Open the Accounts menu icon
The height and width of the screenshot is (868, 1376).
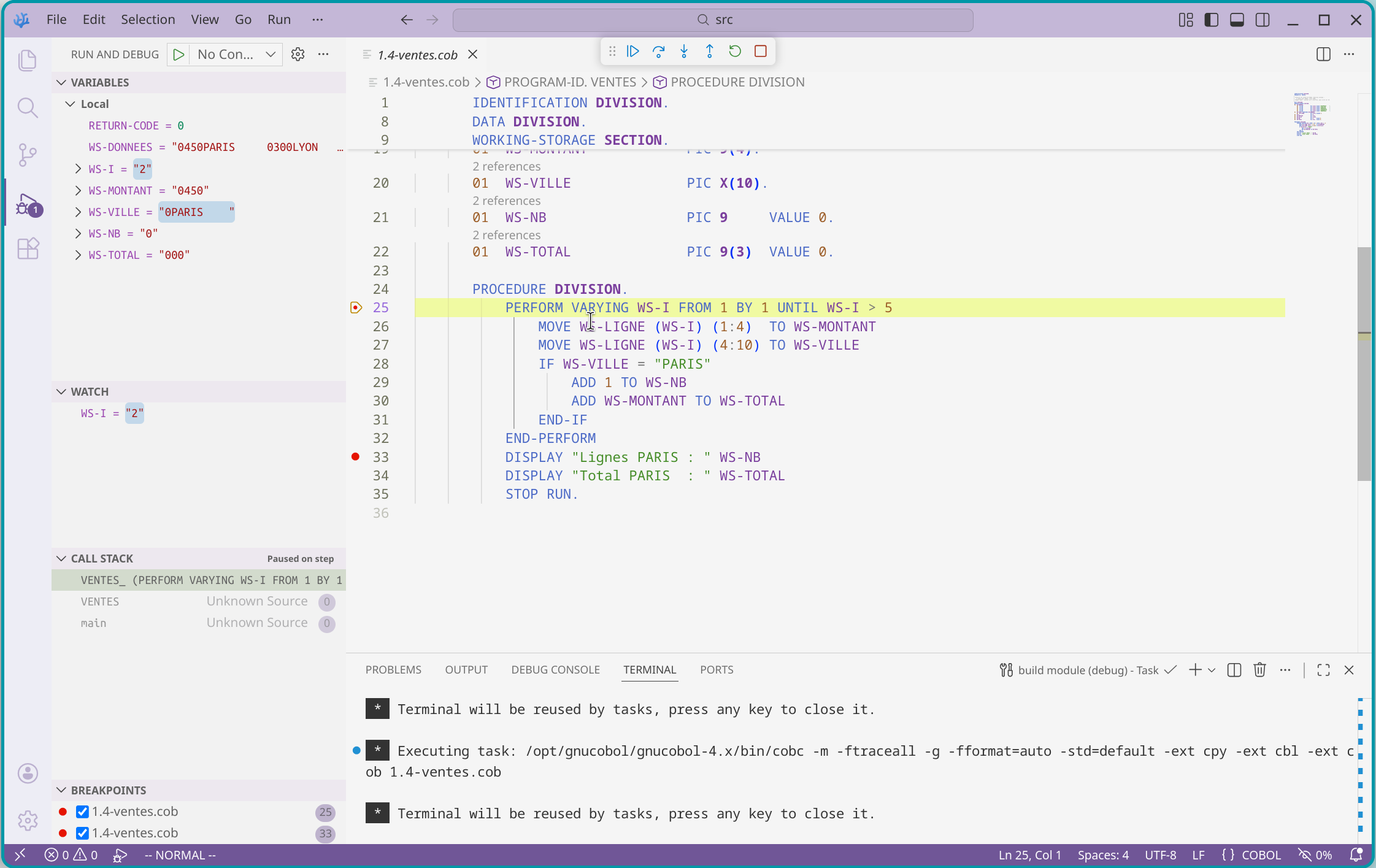pyautogui.click(x=28, y=774)
